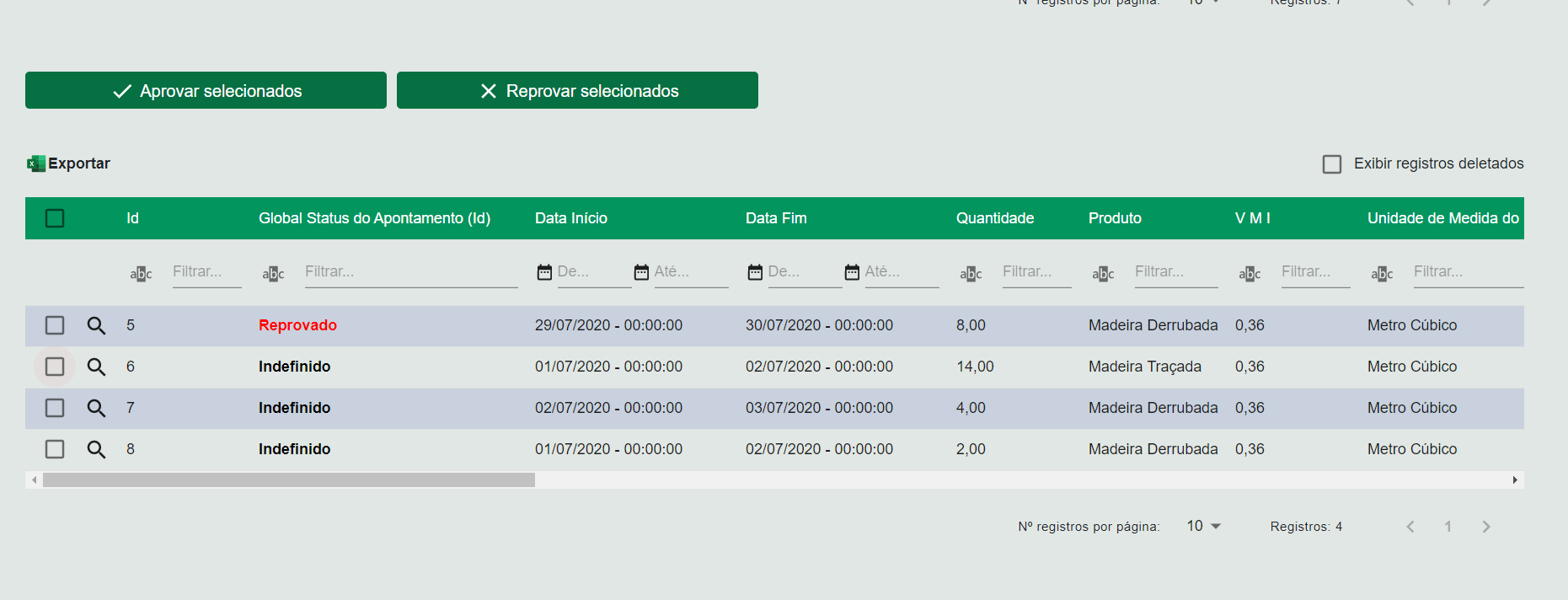This screenshot has height=600, width=1568.
Task: Go to previous page chevron
Action: pyautogui.click(x=1410, y=527)
